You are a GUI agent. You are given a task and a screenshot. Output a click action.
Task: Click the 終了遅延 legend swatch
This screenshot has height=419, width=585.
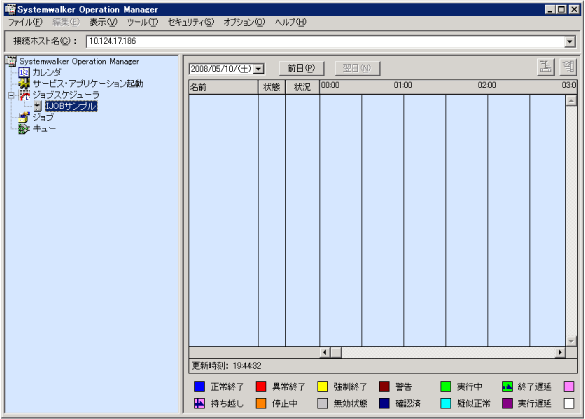click(x=507, y=387)
